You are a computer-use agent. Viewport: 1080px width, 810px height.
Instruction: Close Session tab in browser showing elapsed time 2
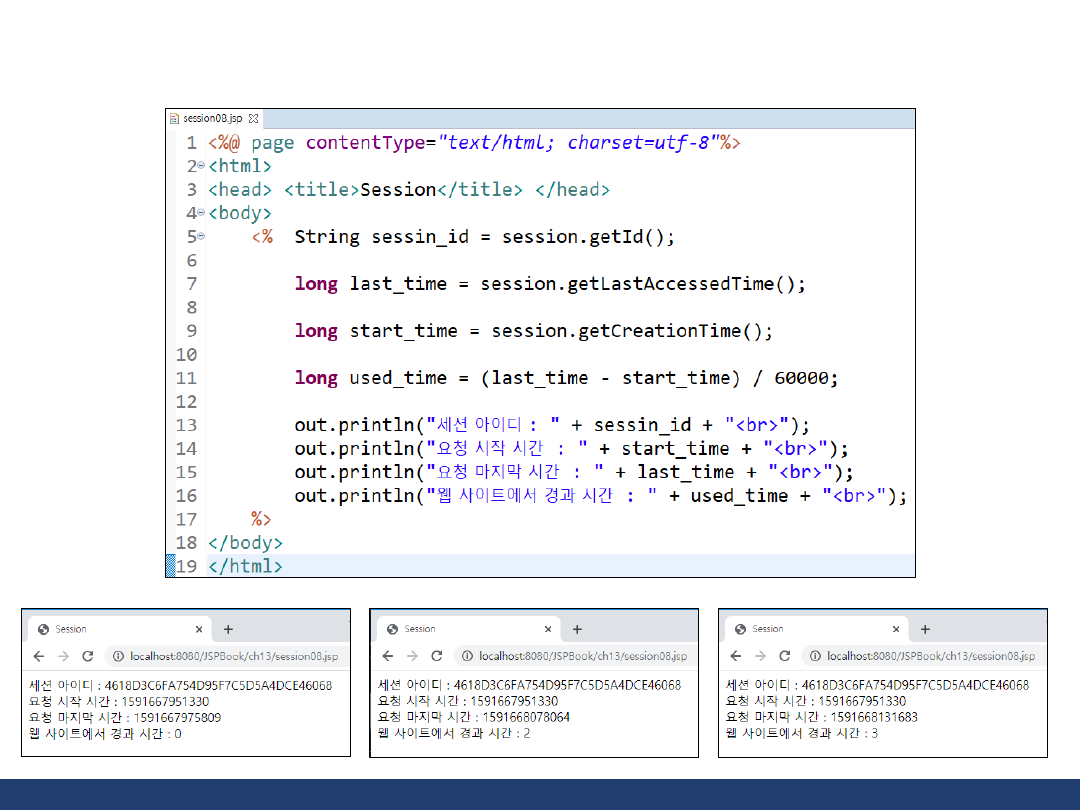tap(547, 629)
